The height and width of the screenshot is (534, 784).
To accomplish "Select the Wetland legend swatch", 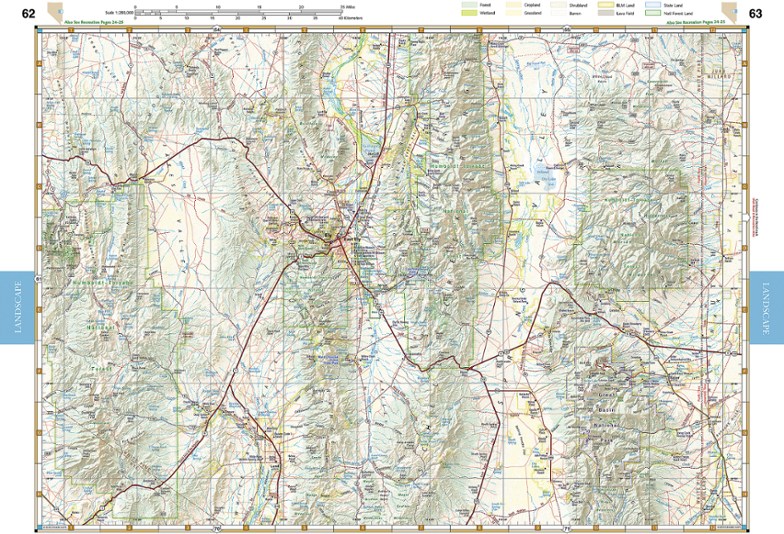I will (x=469, y=14).
